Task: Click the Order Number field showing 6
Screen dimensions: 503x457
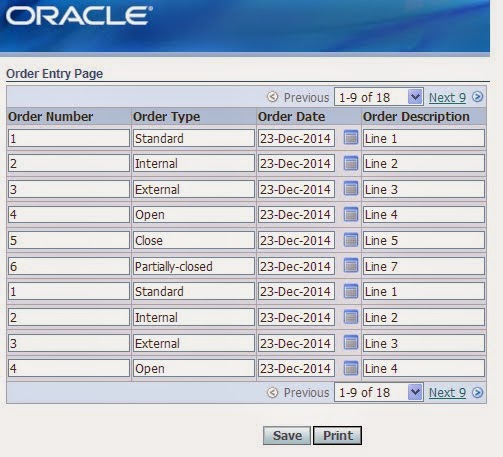Action: pyautogui.click(x=69, y=266)
